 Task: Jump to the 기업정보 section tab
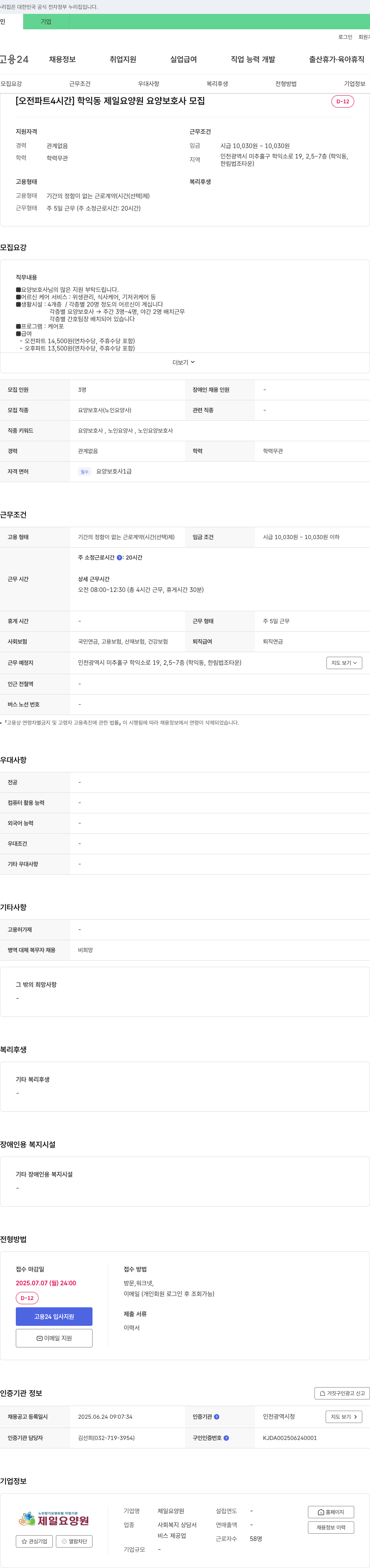[355, 83]
